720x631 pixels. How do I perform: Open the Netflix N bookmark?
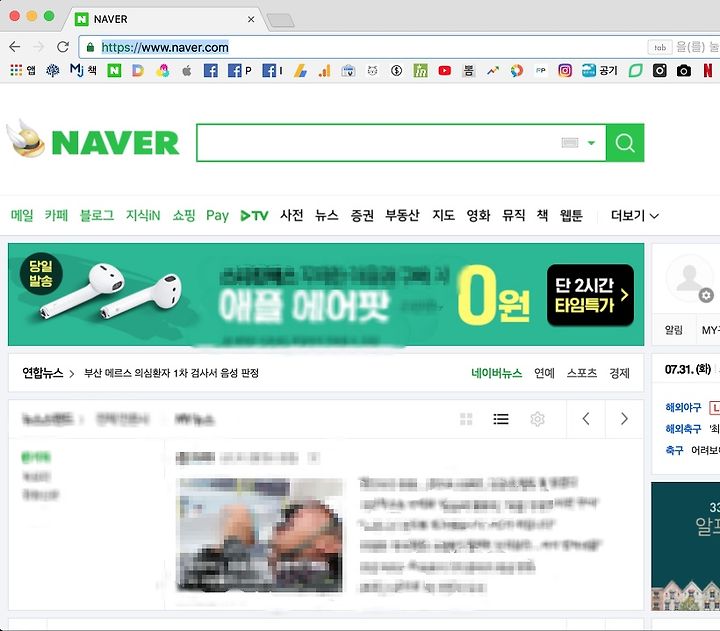click(708, 70)
